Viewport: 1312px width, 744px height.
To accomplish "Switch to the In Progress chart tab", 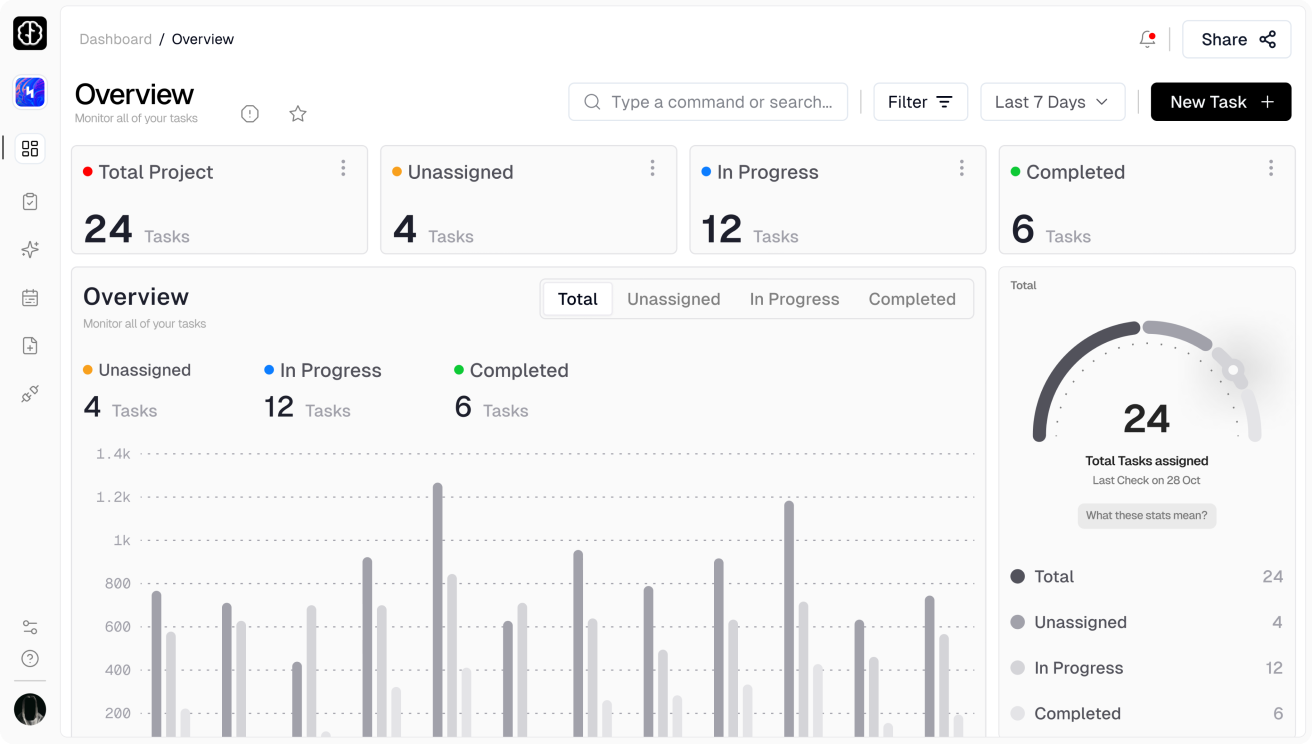I will (794, 299).
